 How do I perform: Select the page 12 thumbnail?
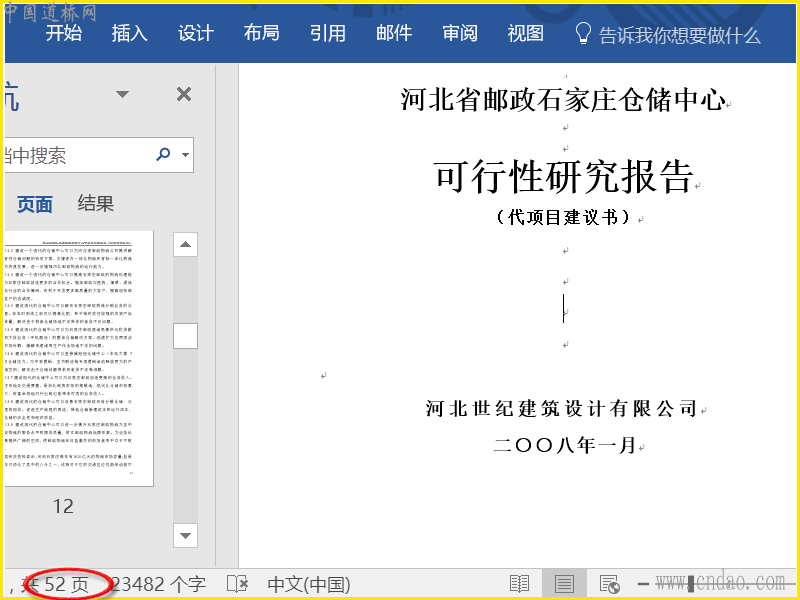[79, 359]
